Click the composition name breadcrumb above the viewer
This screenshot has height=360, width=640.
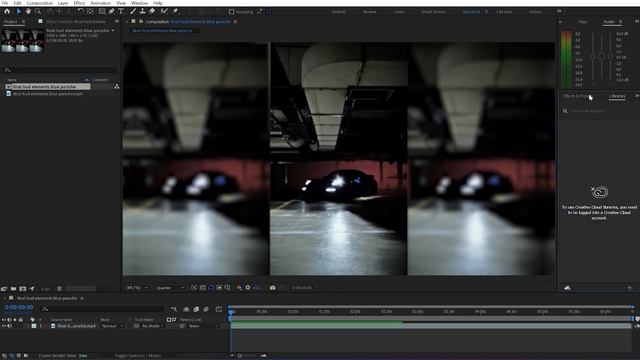162,30
